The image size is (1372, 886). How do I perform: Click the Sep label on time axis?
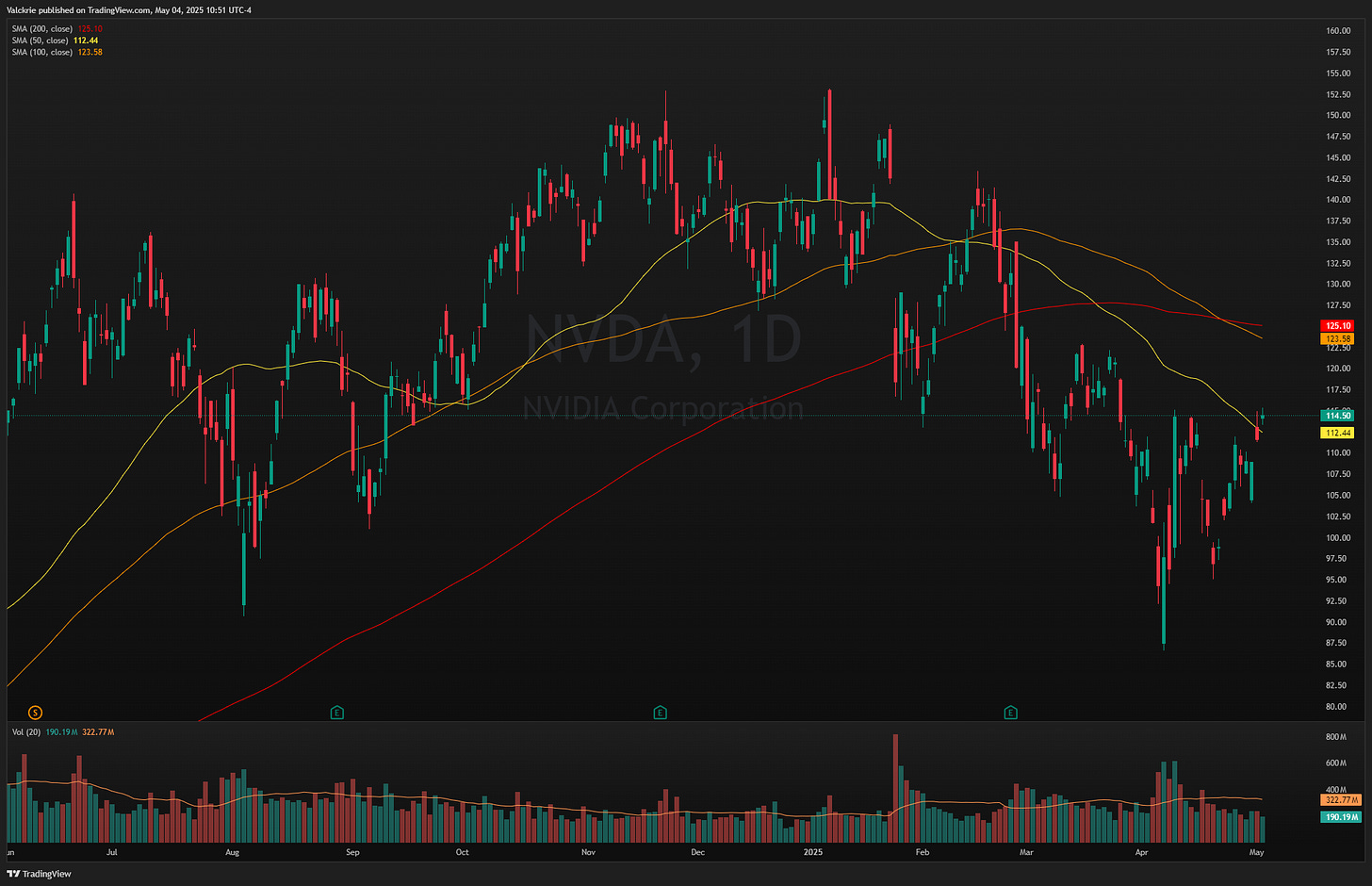(x=352, y=852)
